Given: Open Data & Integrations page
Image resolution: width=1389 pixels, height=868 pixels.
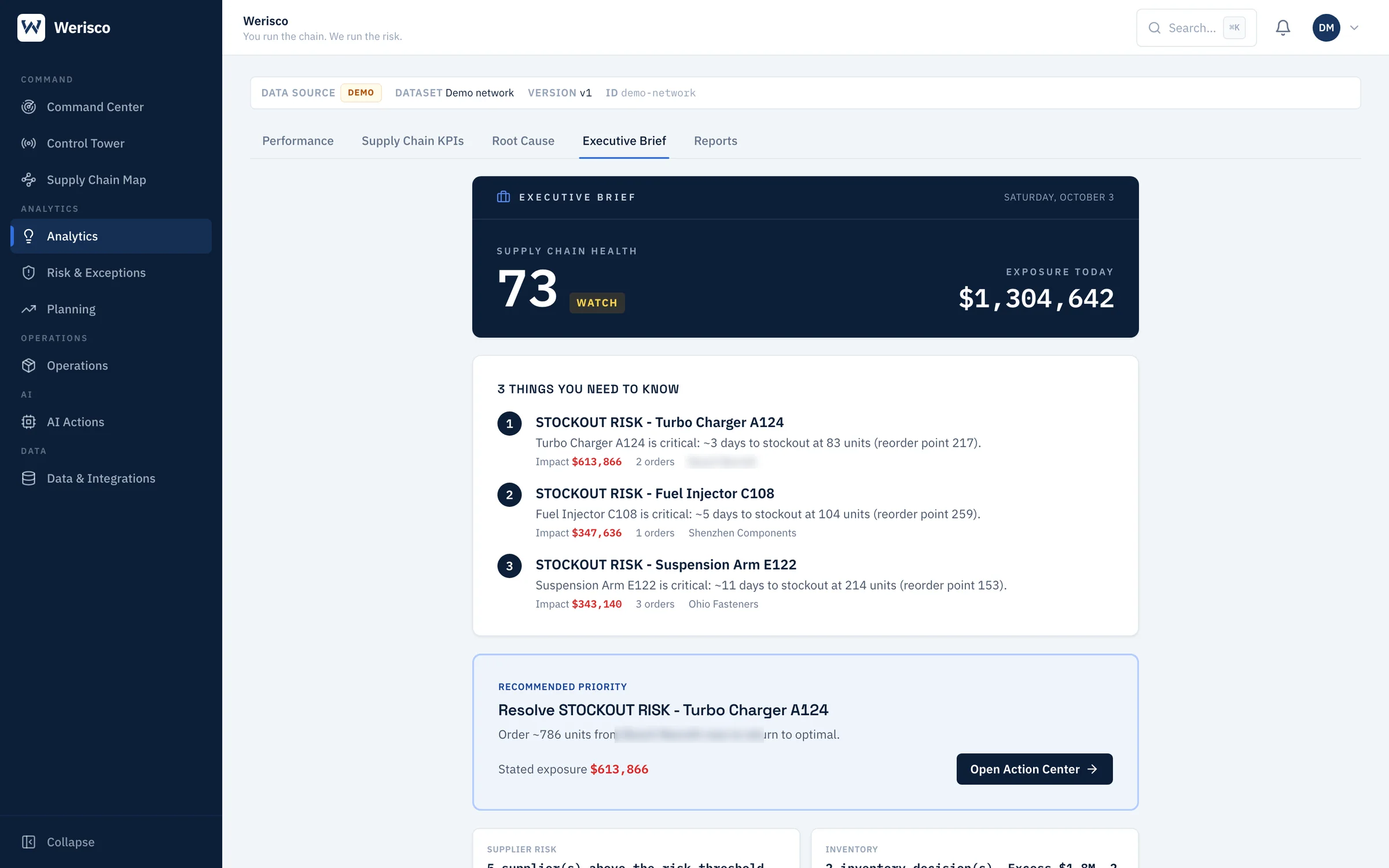Looking at the screenshot, I should [111, 479].
